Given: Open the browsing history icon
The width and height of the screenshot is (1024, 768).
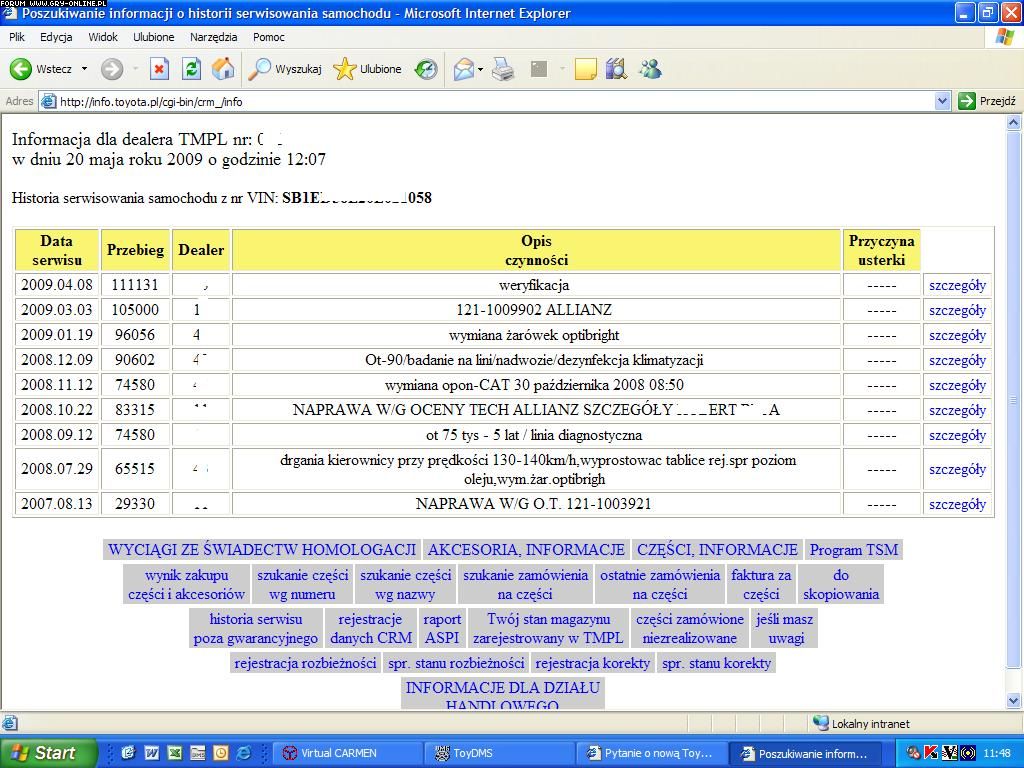Looking at the screenshot, I should [426, 69].
